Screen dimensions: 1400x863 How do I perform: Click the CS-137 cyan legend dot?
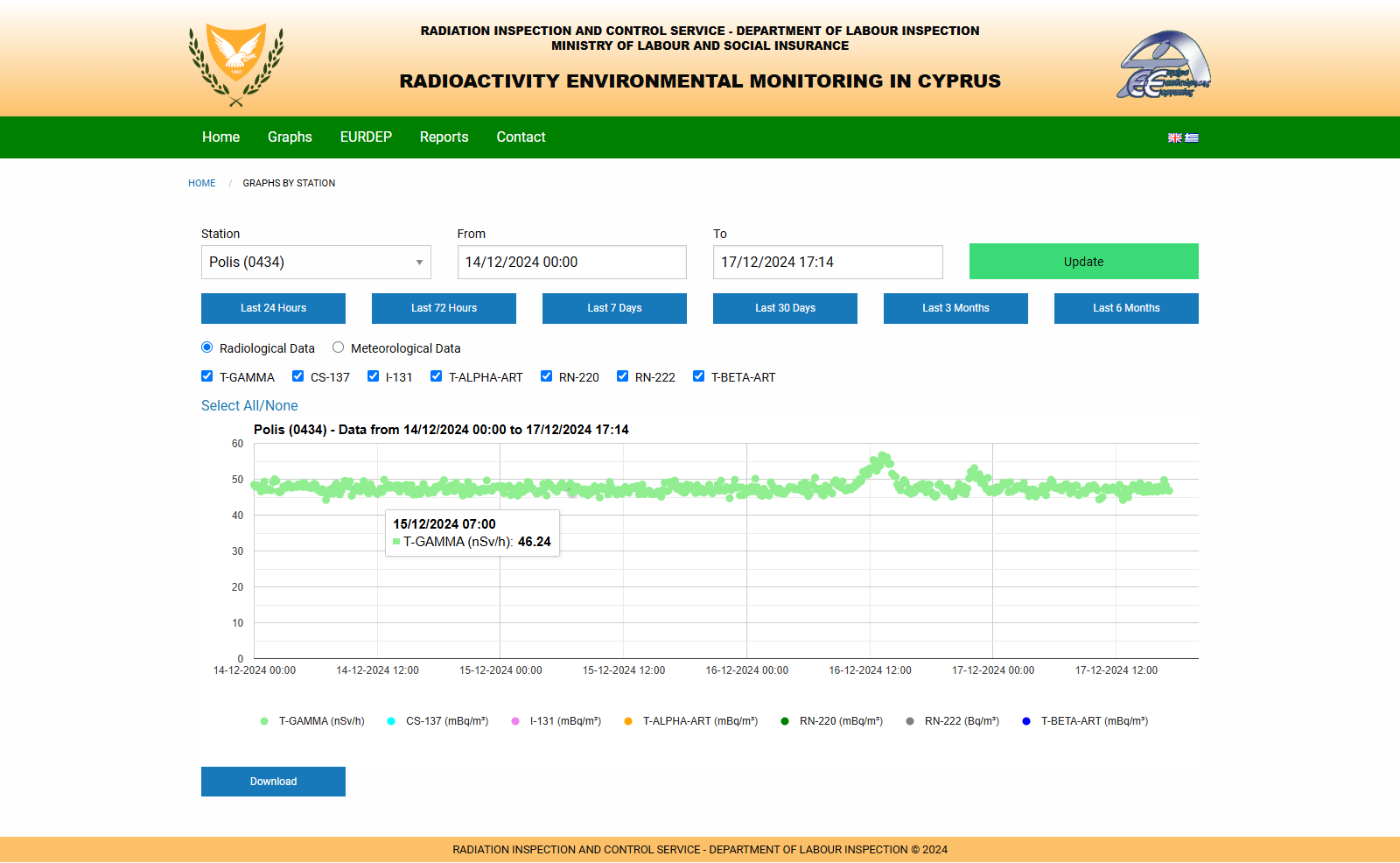(391, 721)
